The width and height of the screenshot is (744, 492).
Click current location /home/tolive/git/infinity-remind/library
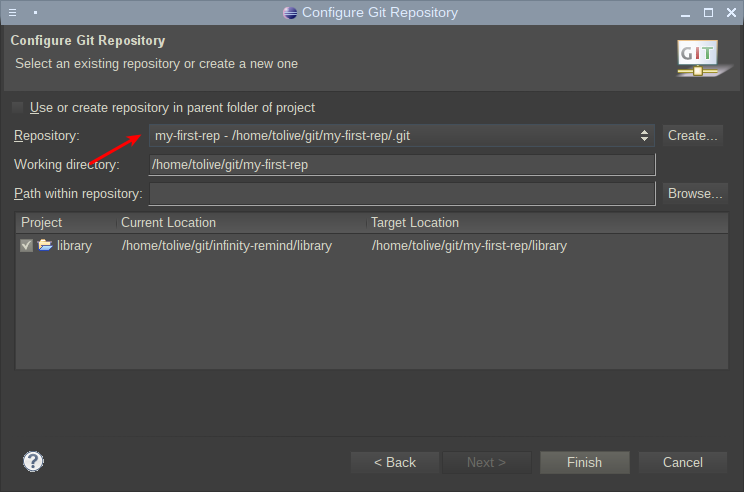pos(227,246)
